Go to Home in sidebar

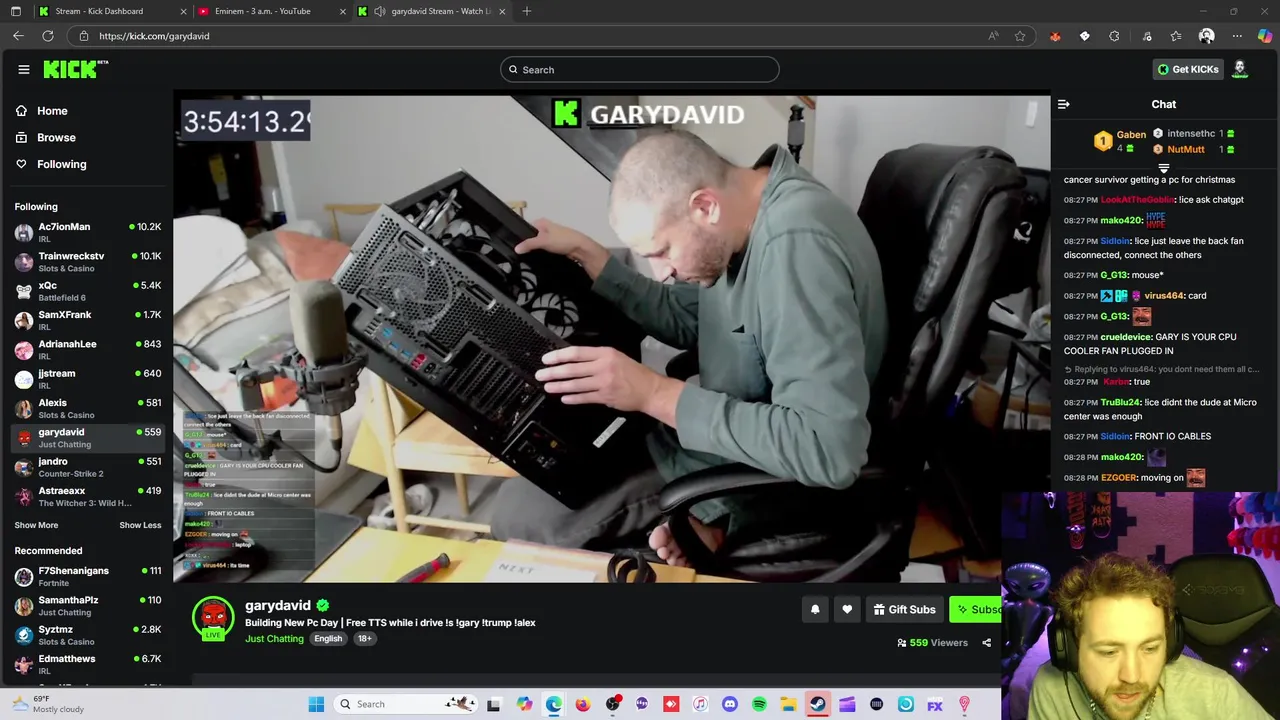click(x=52, y=111)
